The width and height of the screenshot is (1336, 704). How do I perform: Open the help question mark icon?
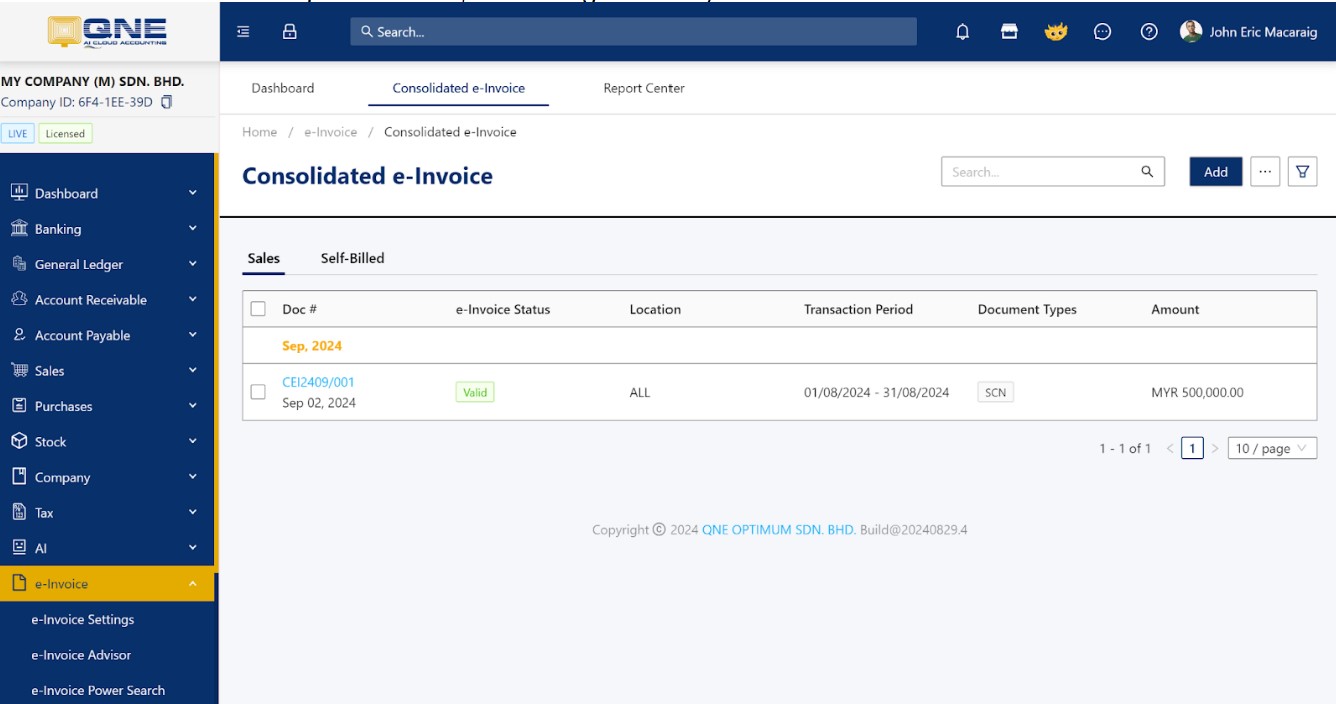1148,31
